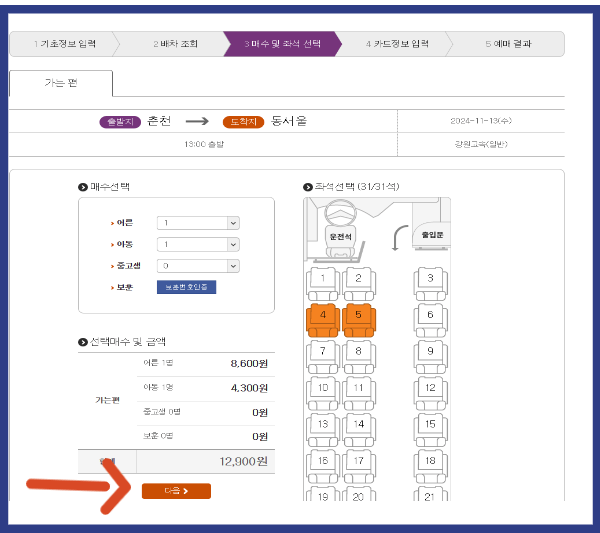The image size is (600, 533).
Task: Go to step 5 예매 결과
Action: 508,44
